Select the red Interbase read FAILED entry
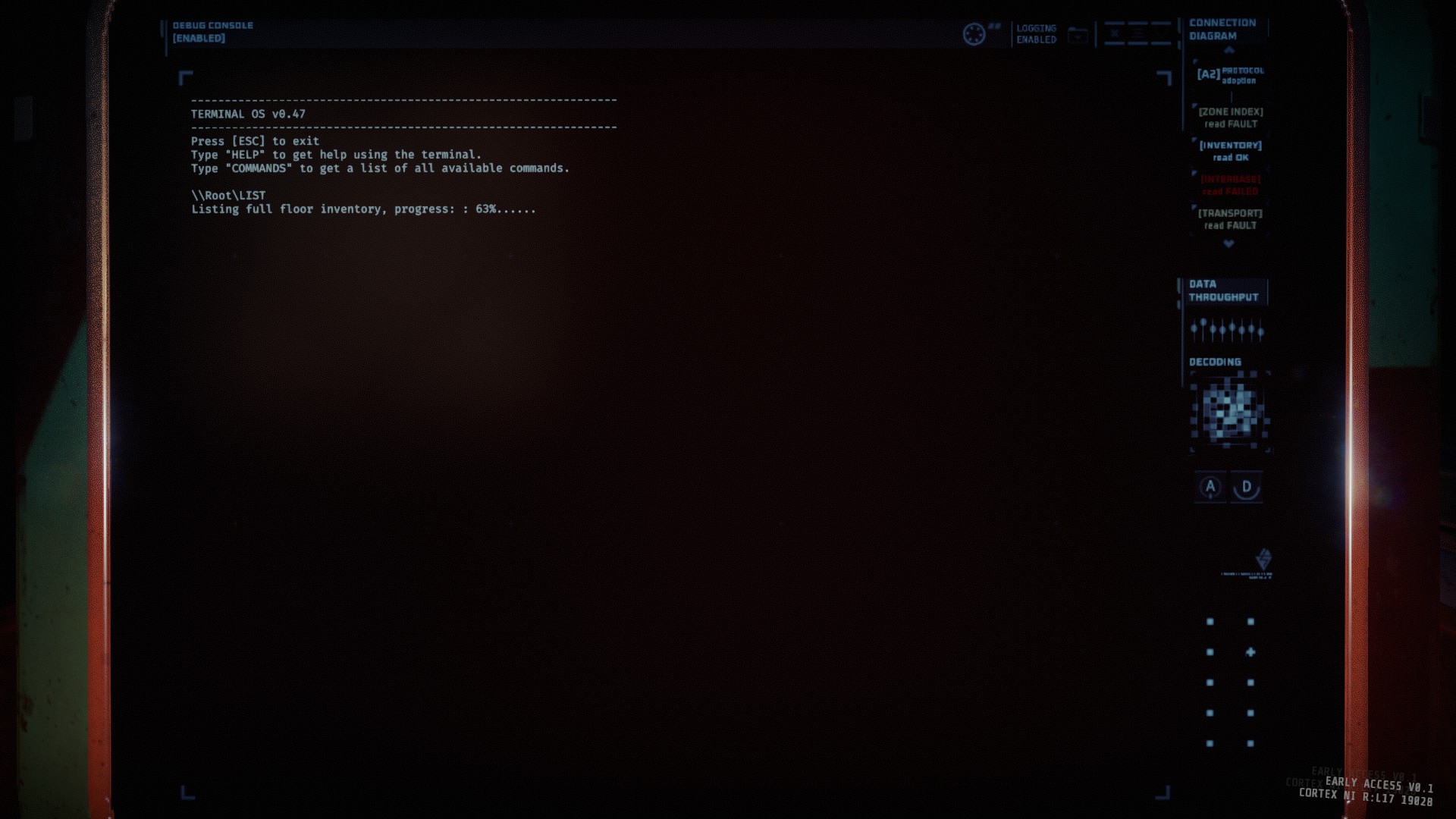This screenshot has width=1456, height=819. 1230,185
